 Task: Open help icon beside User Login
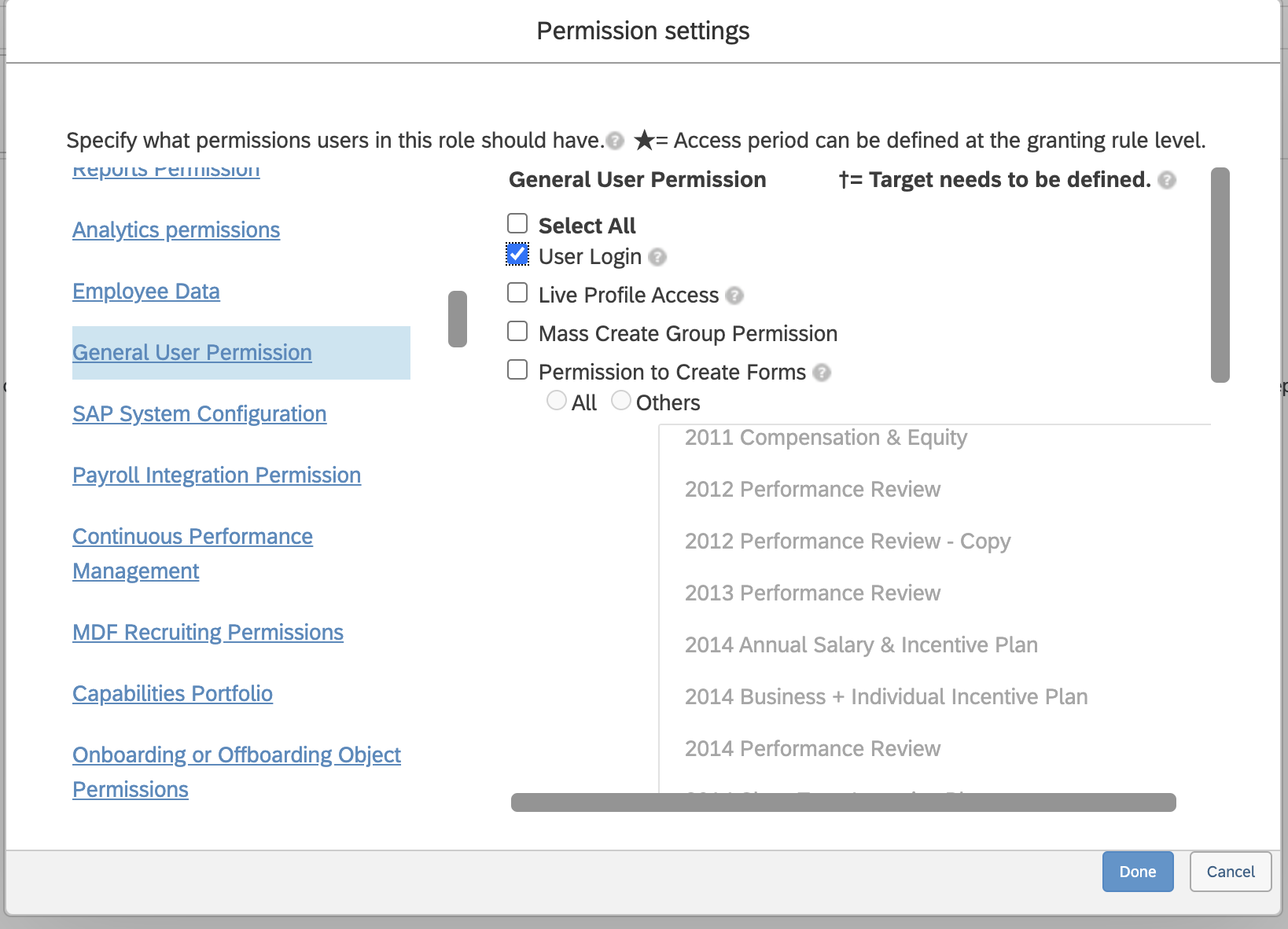(x=657, y=257)
